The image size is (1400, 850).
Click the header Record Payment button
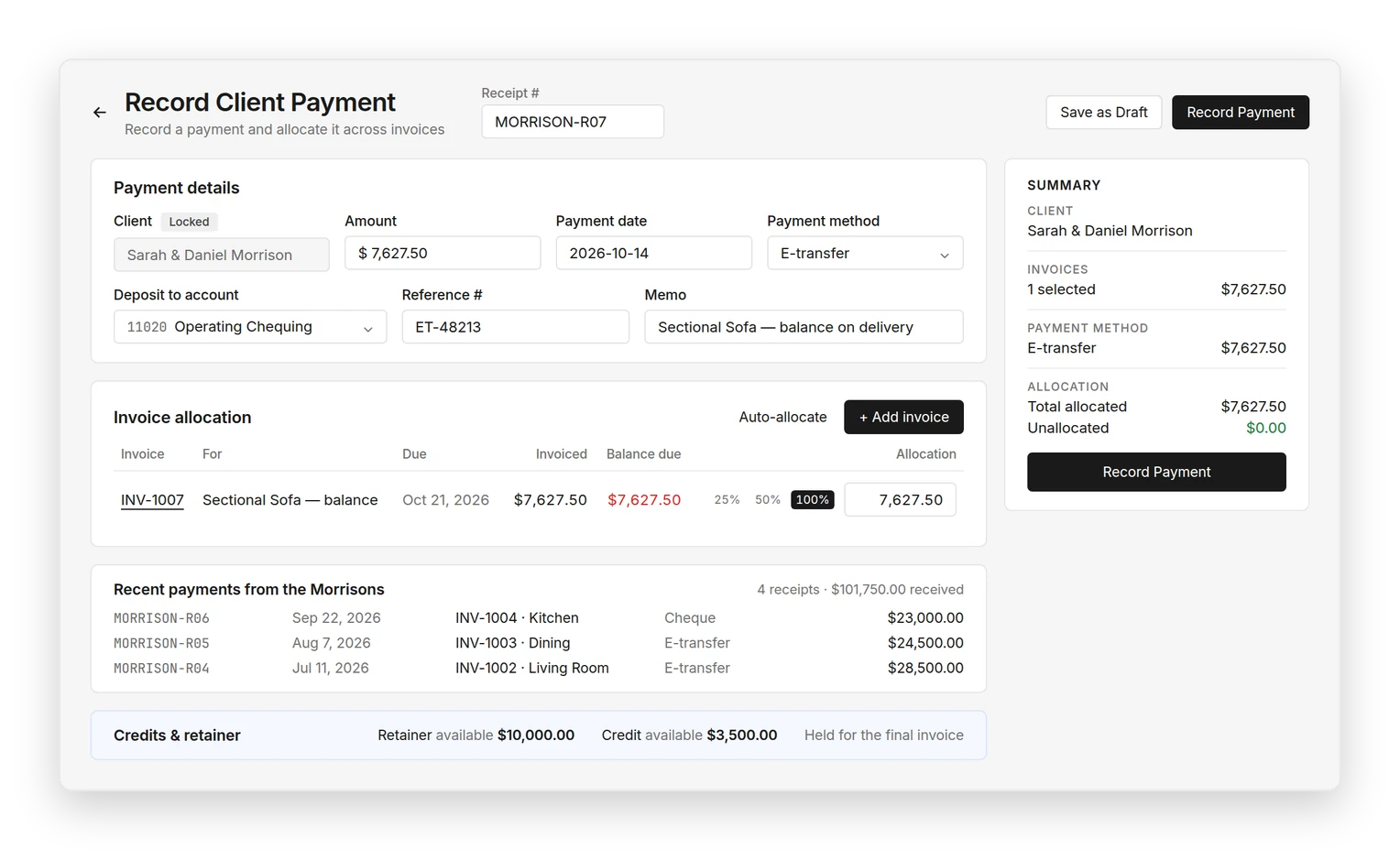pyautogui.click(x=1241, y=113)
